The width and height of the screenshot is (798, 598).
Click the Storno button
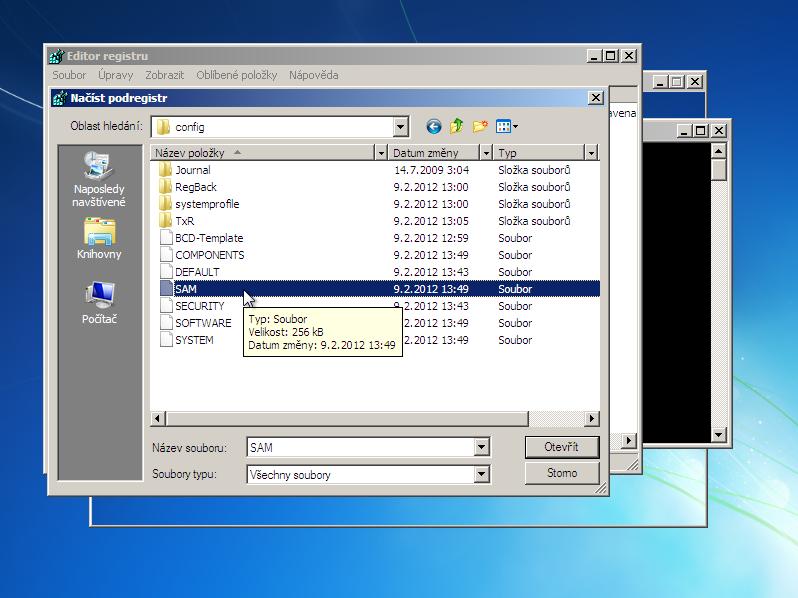tap(562, 473)
